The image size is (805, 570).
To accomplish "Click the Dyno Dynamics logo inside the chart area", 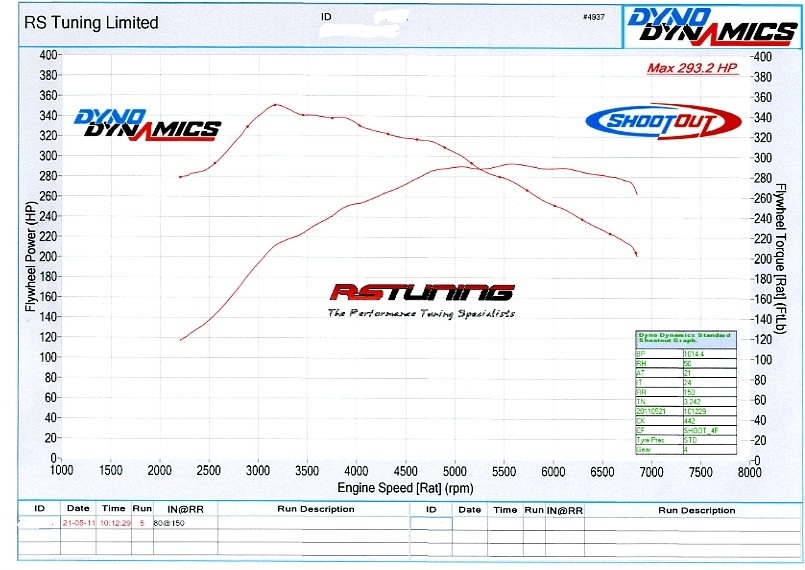I will [x=147, y=124].
